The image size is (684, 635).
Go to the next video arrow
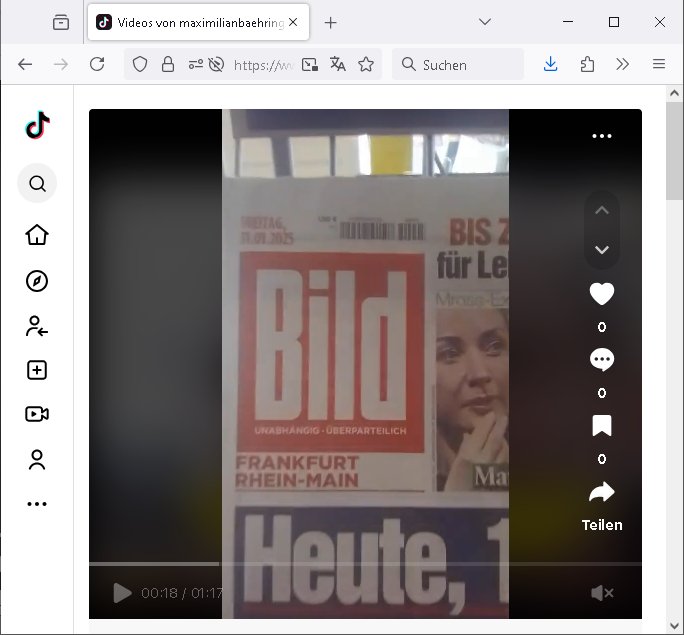tap(602, 249)
